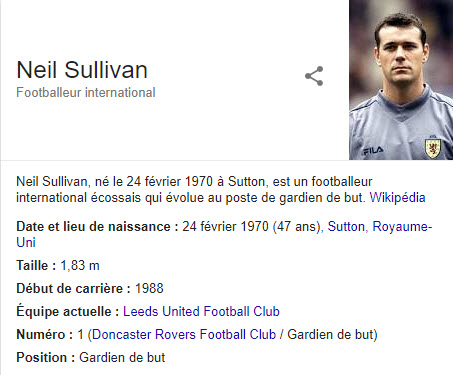
Task: Click the Neil Sullivan title heading
Action: [82, 70]
